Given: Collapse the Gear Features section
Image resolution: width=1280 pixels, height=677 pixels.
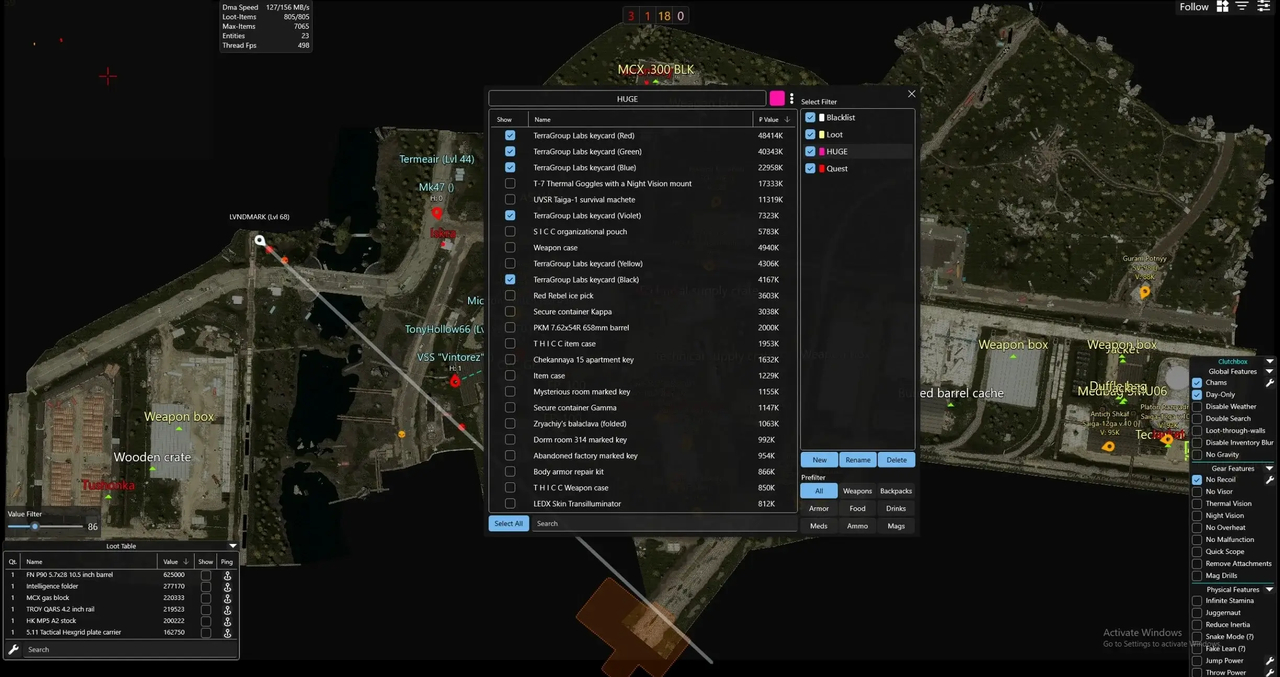Looking at the screenshot, I should click(x=1269, y=467).
